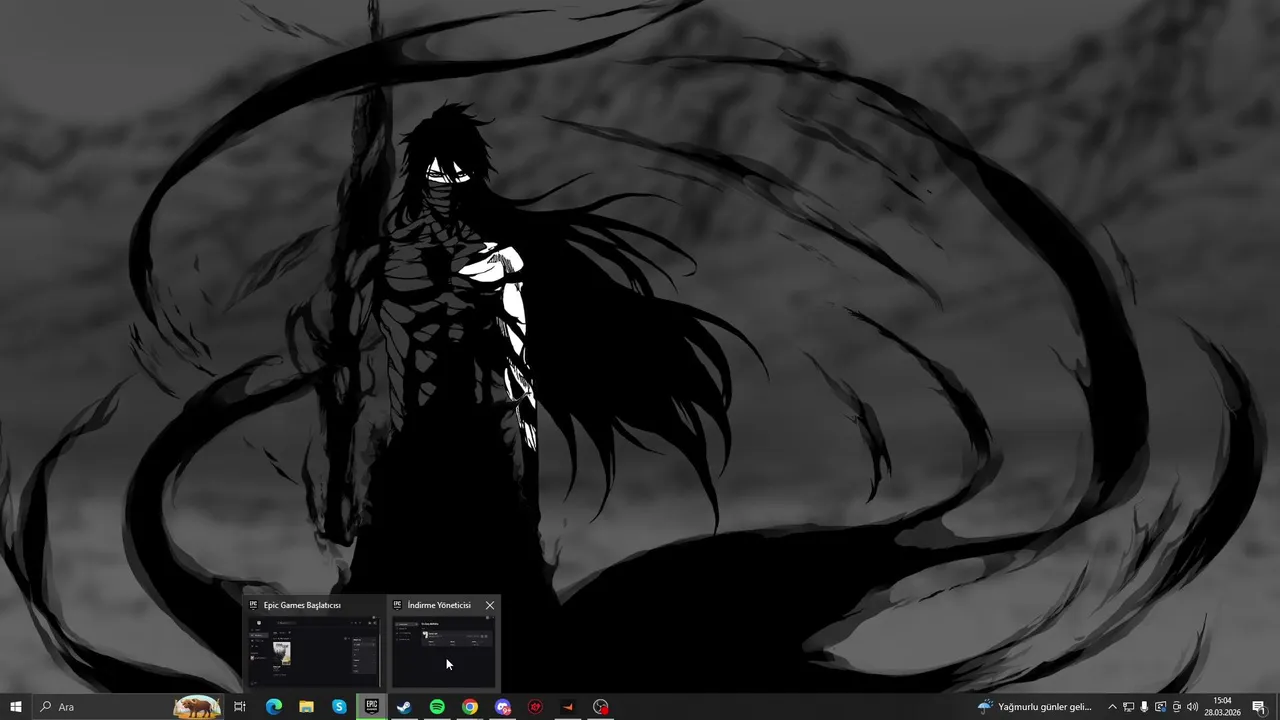The image size is (1280, 720).
Task: Open the Windows Start menu
Action: coord(15,707)
